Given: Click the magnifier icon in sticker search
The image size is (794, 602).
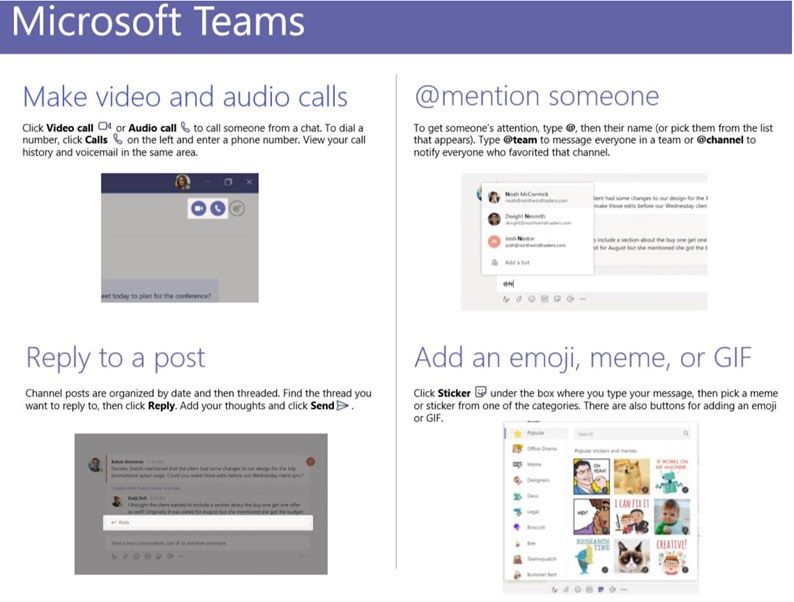Looking at the screenshot, I should (686, 434).
